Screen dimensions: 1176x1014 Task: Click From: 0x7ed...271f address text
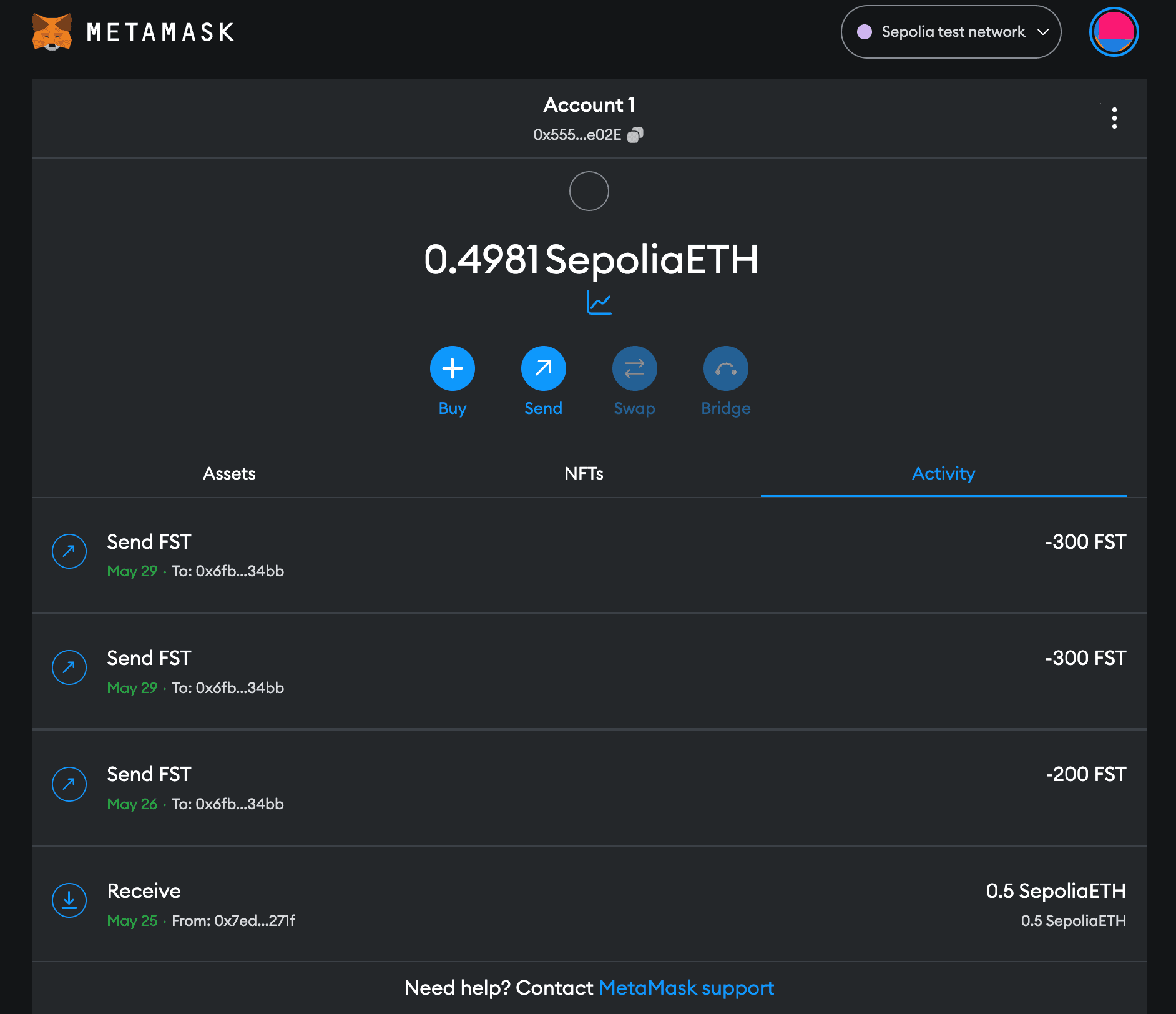233,921
